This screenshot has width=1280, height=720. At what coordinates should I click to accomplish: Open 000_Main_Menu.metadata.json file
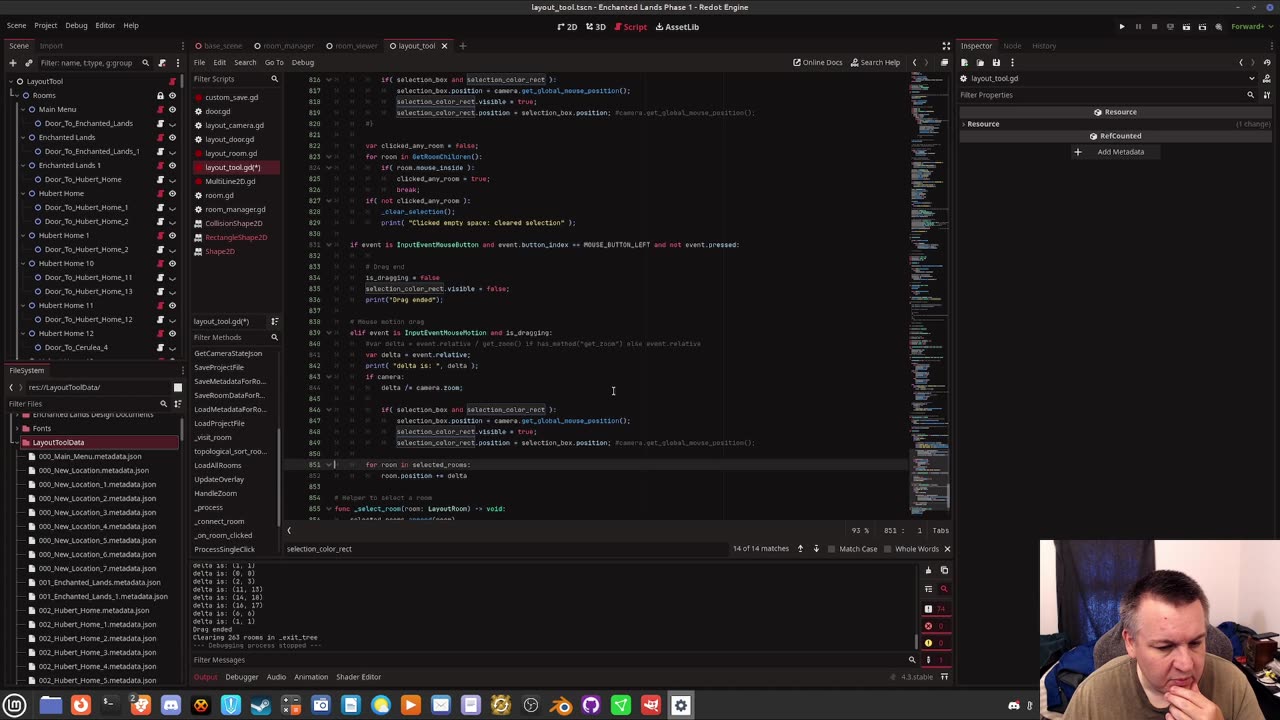coord(90,456)
